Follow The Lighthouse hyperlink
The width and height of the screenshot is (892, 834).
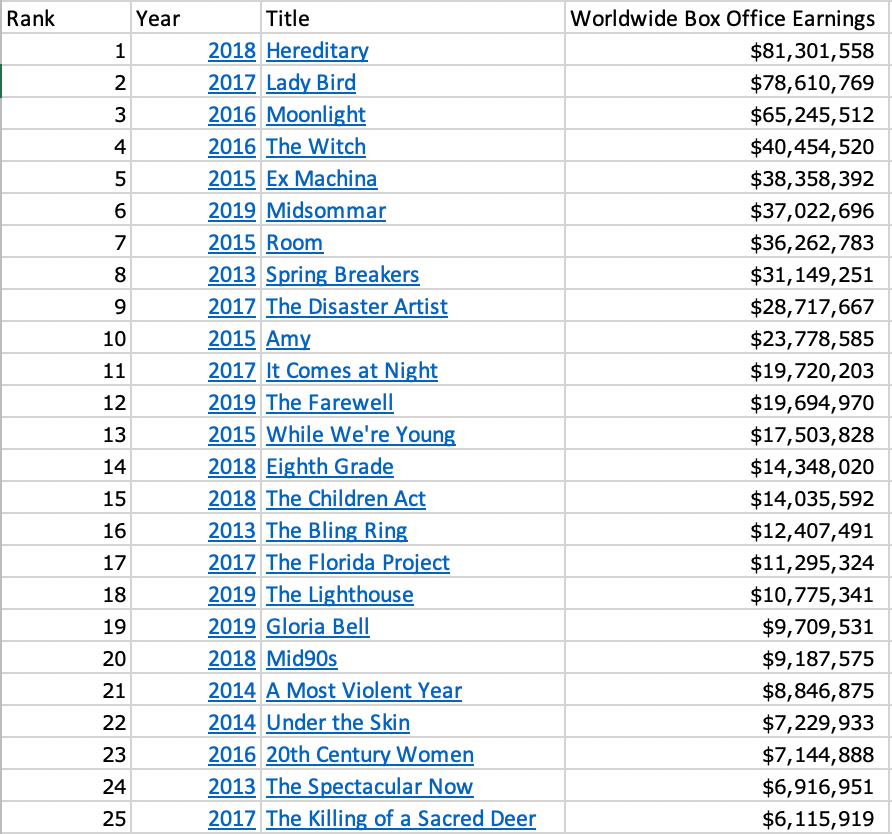point(340,595)
